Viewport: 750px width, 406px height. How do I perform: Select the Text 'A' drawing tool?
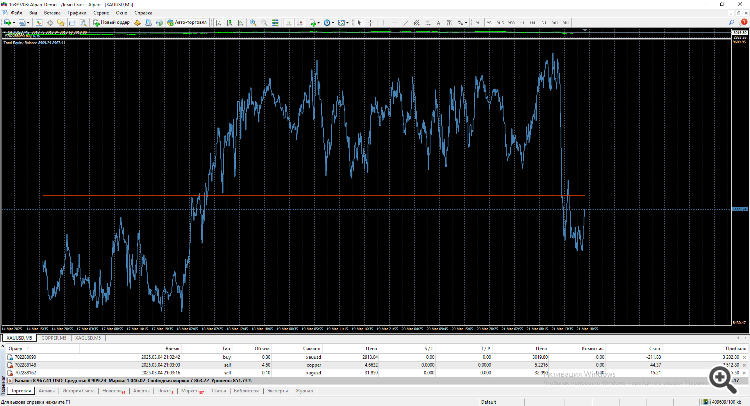point(438,22)
